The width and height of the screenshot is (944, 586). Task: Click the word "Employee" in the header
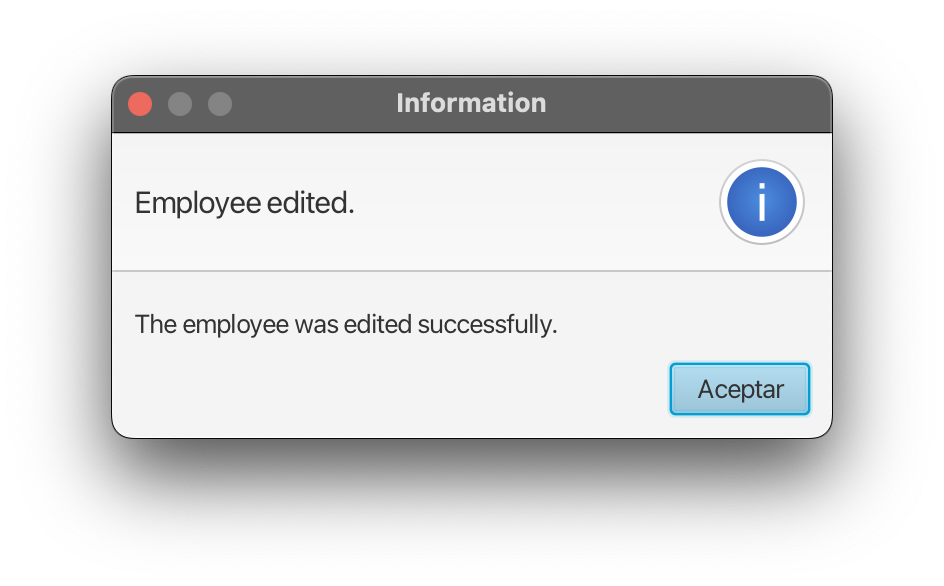point(197,204)
